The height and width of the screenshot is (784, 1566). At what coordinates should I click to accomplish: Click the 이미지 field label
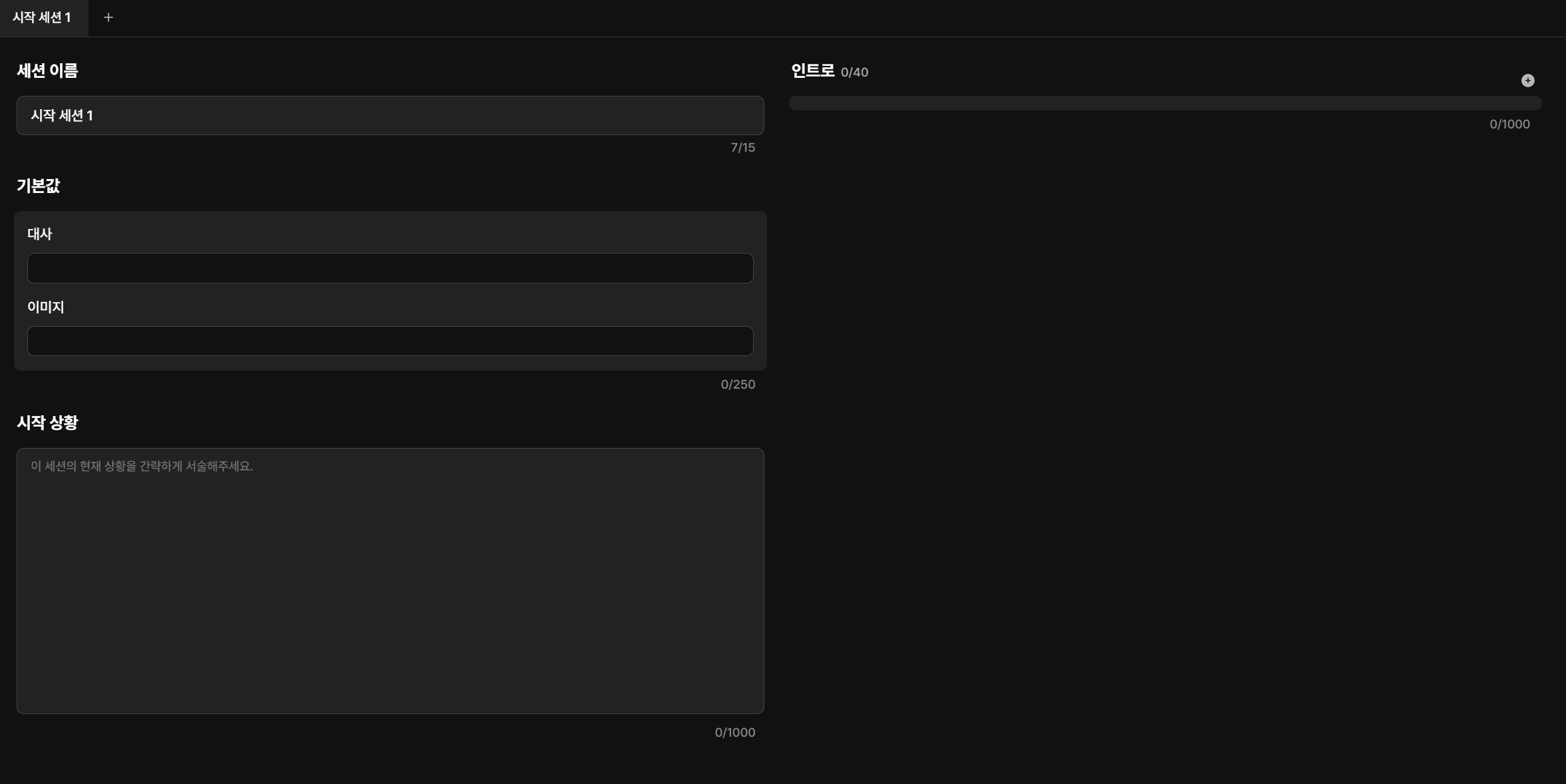[46, 307]
